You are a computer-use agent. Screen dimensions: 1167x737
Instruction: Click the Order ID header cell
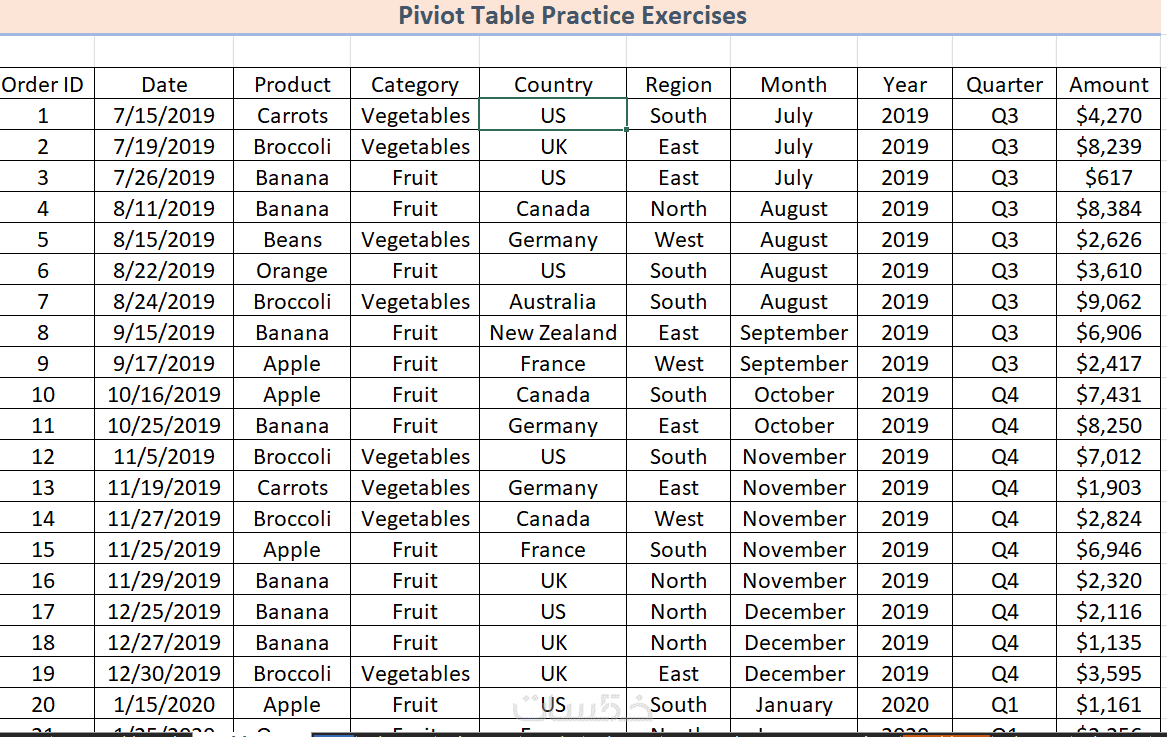pyautogui.click(x=43, y=85)
